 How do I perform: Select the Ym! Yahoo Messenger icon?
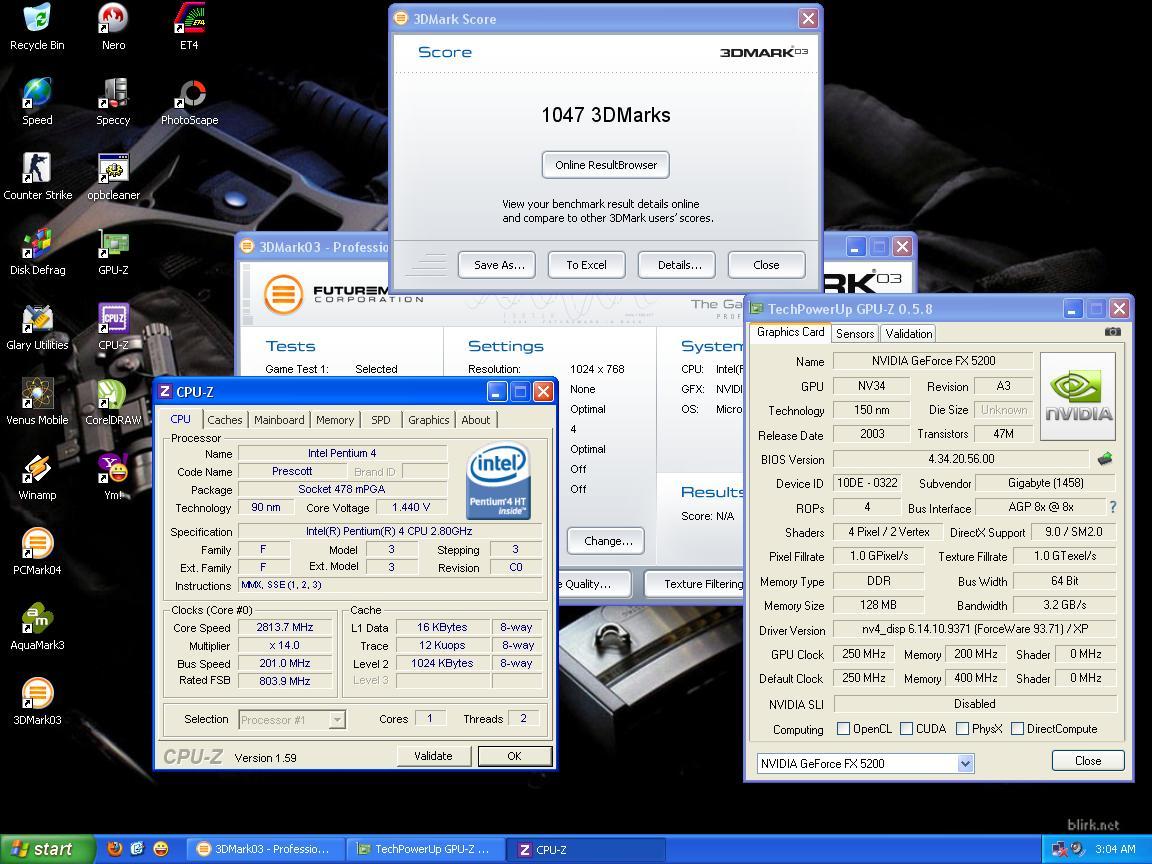coord(113,477)
